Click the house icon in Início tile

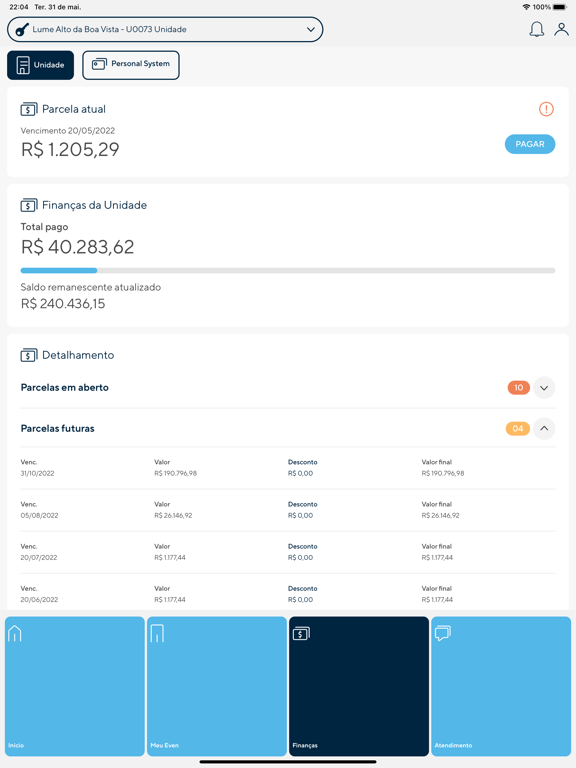tap(15, 633)
